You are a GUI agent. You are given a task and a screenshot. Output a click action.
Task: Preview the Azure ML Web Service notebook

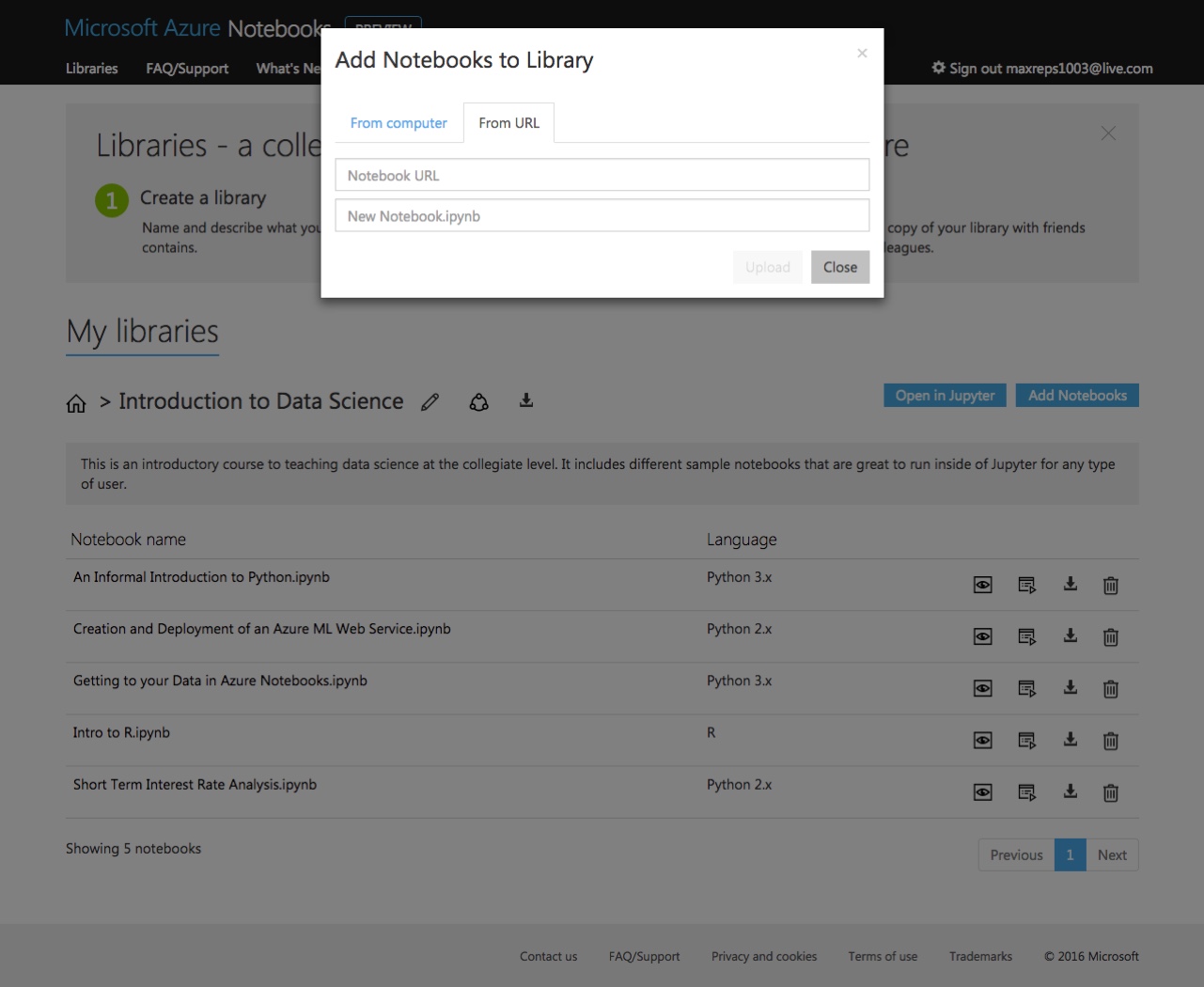point(982,637)
